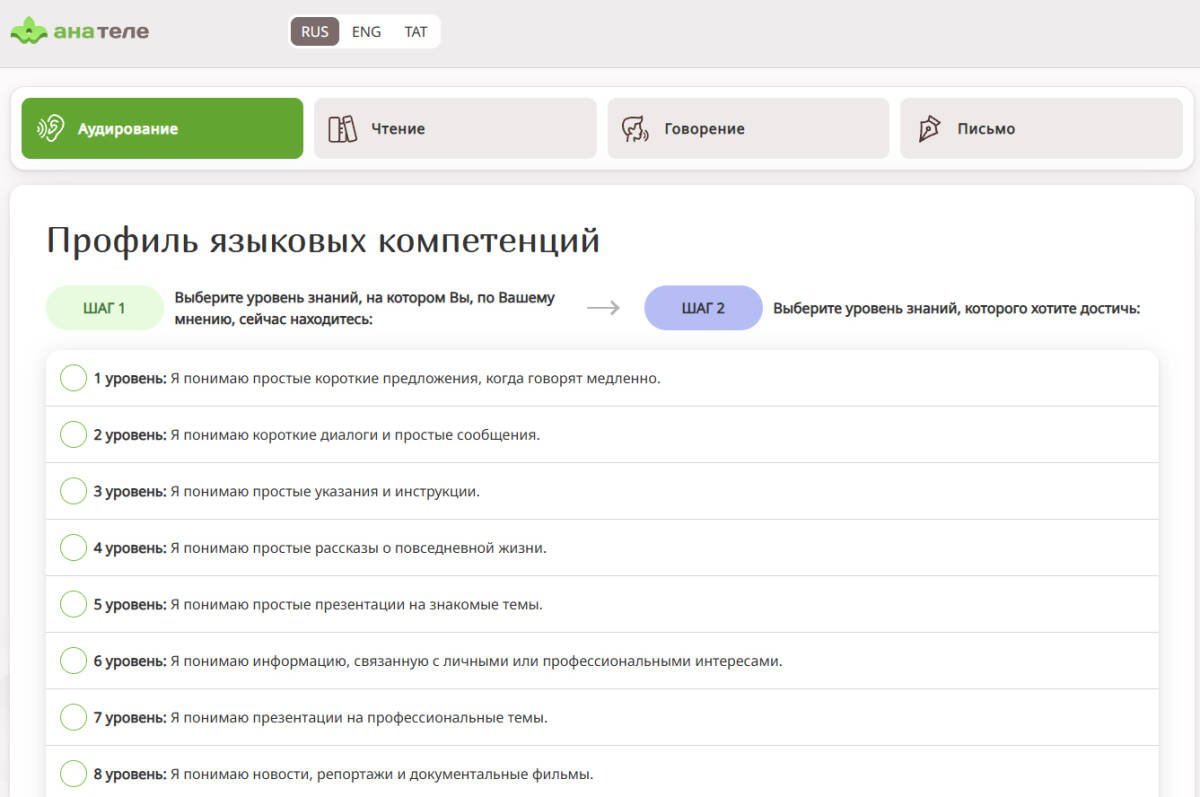
Task: Pick the 4 уровень radio option
Action: click(73, 548)
